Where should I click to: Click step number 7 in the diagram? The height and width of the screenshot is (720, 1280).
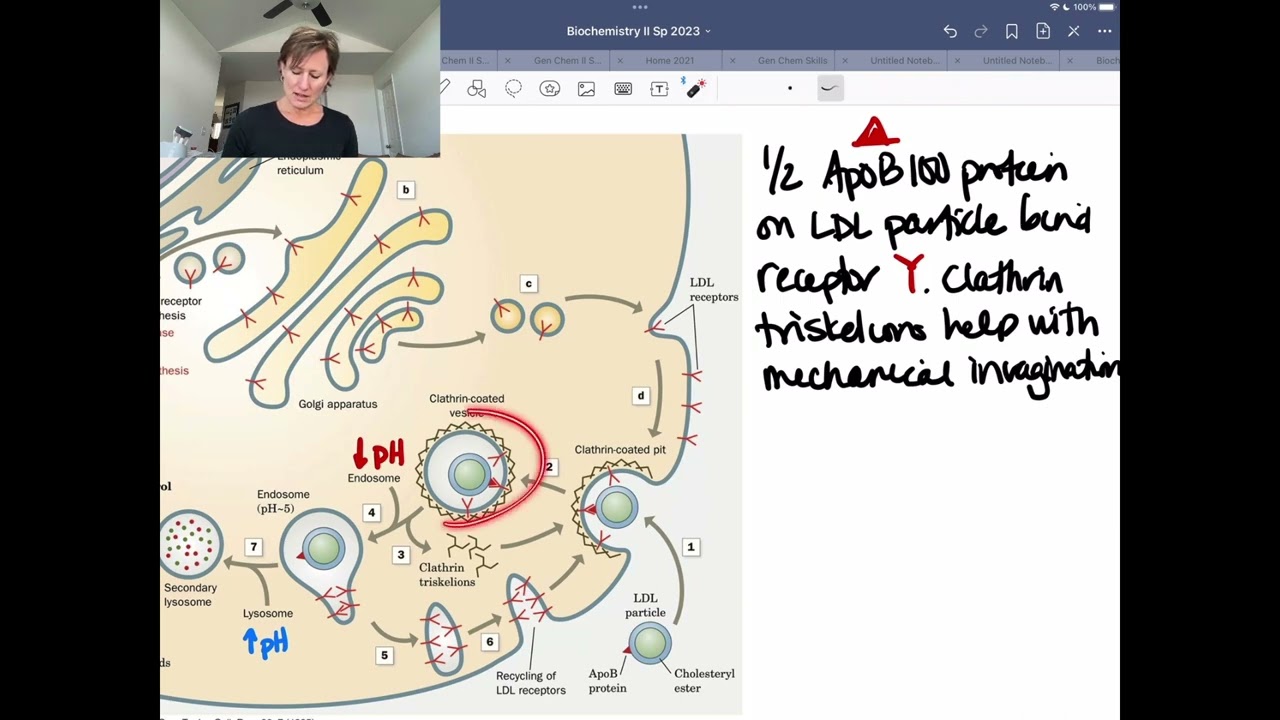[254, 547]
